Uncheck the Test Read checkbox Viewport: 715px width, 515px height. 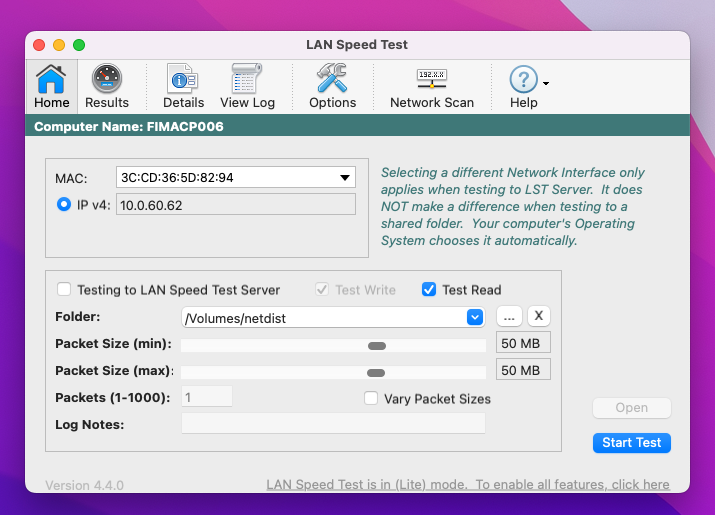(x=429, y=289)
